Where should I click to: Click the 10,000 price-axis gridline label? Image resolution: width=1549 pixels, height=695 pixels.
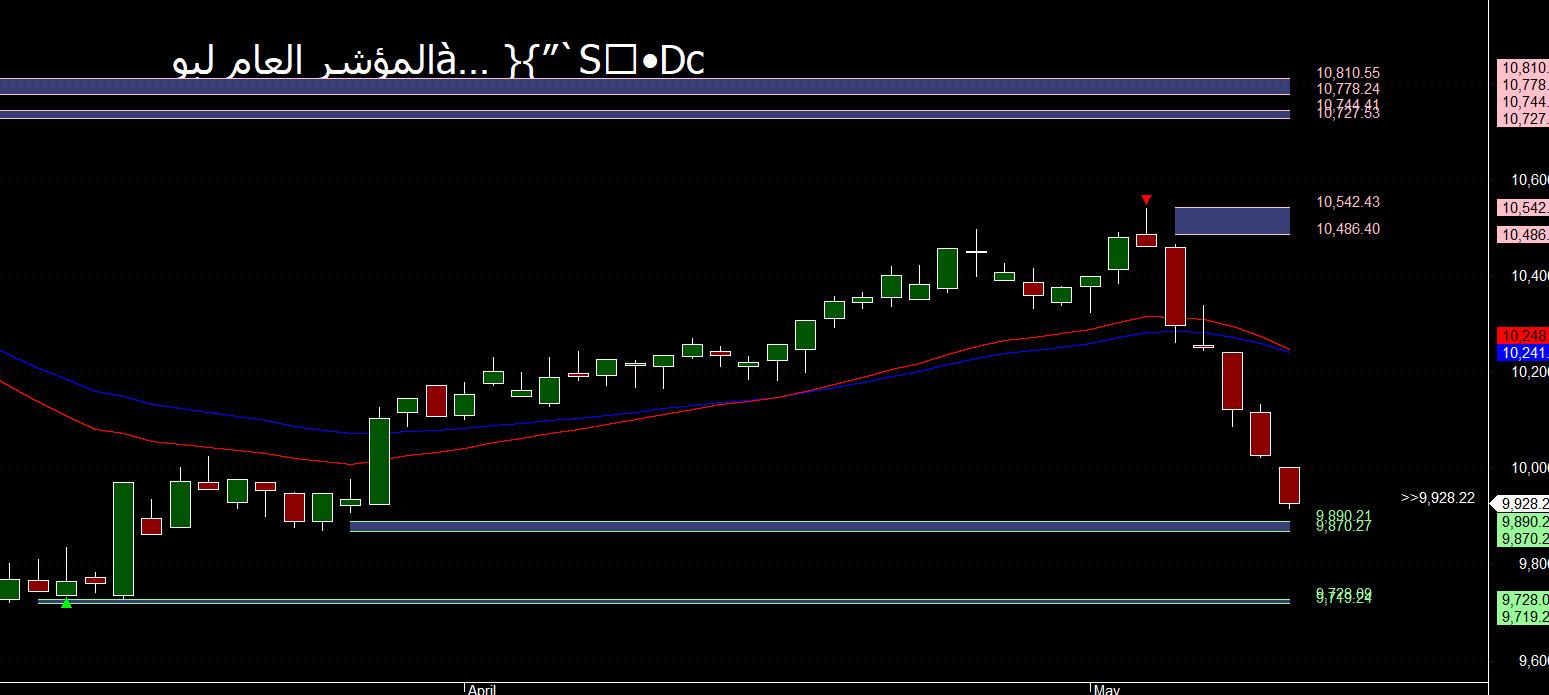point(1530,468)
